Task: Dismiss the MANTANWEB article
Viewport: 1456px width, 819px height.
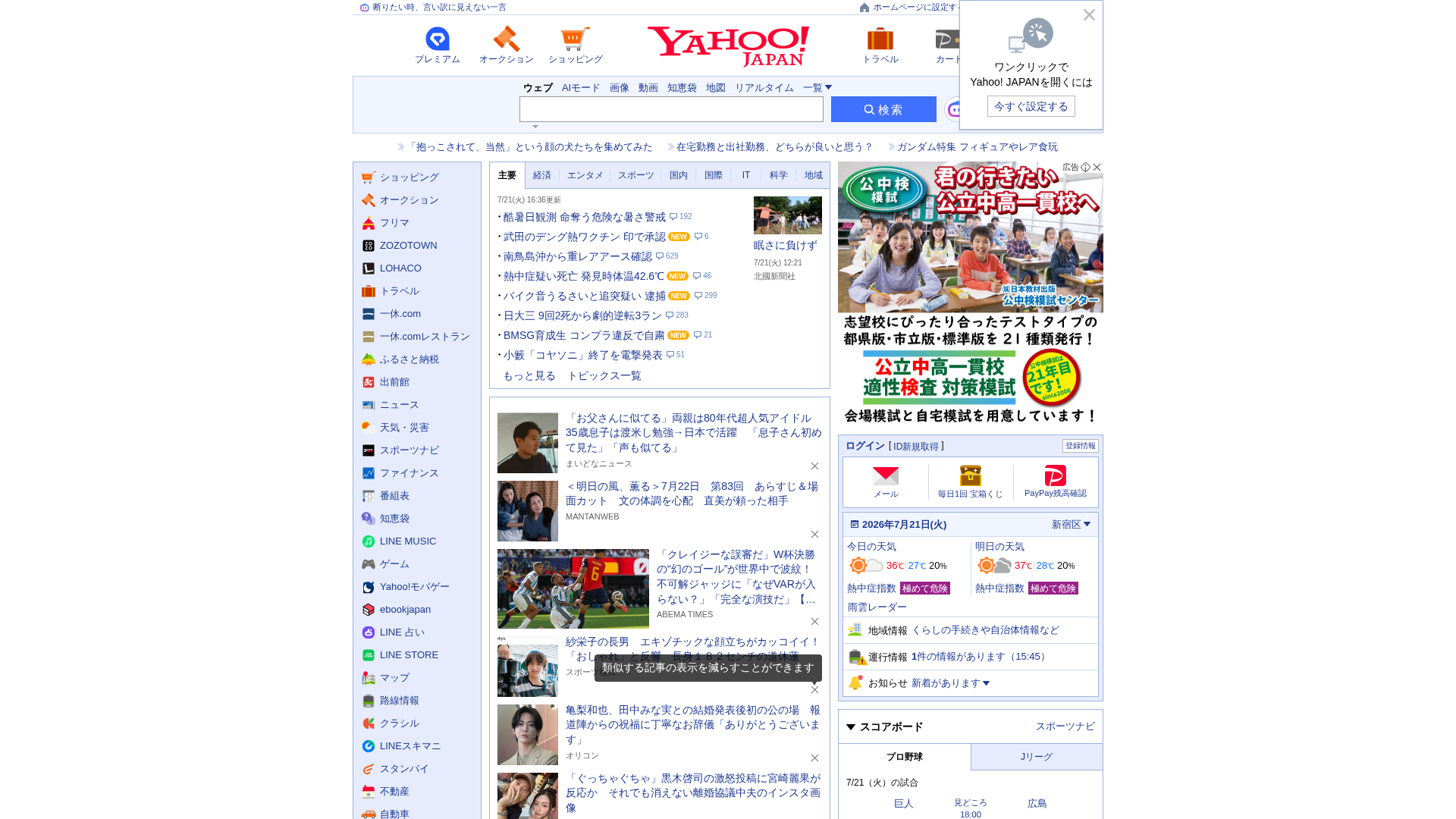Action: (814, 535)
